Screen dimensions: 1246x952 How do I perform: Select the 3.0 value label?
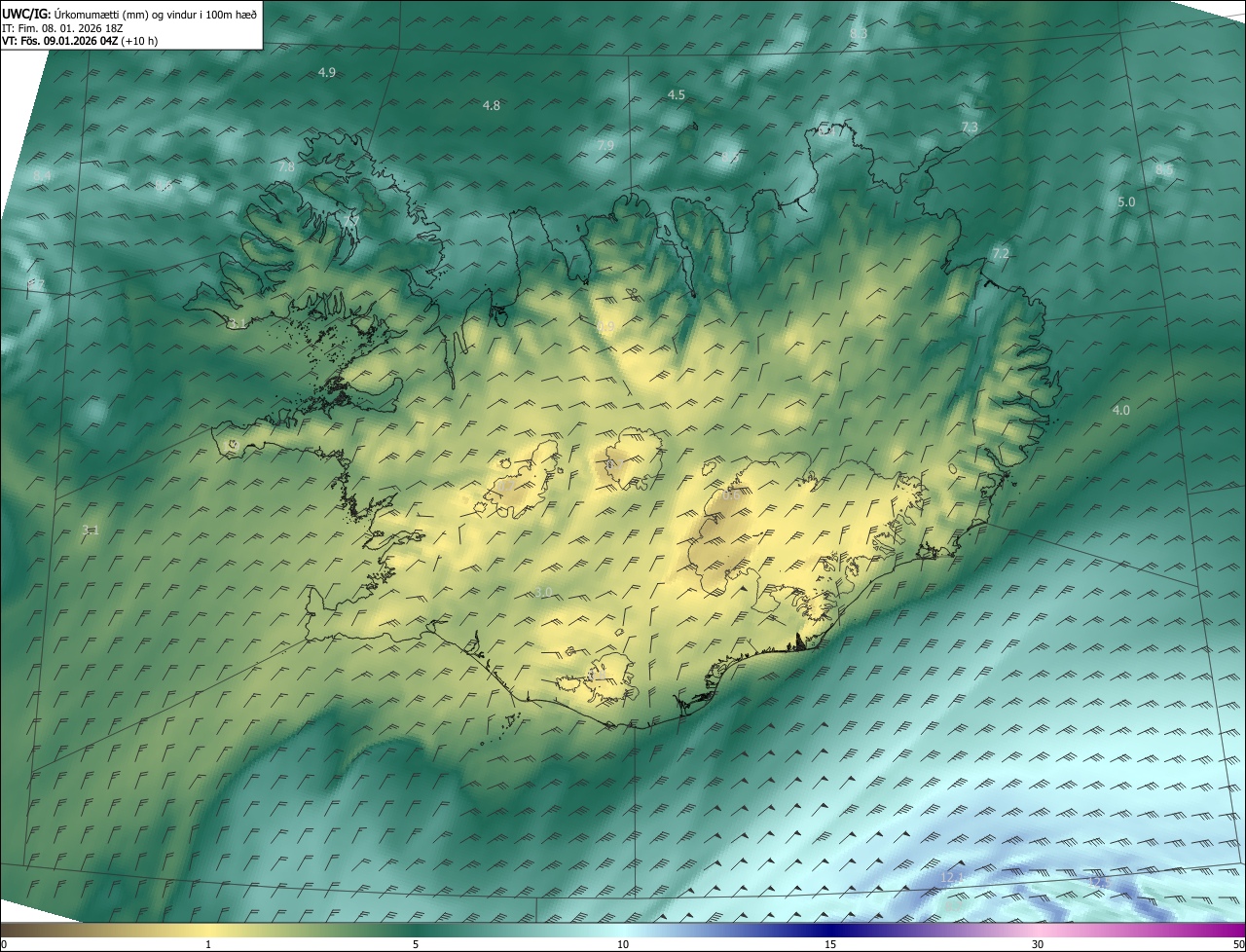click(543, 593)
